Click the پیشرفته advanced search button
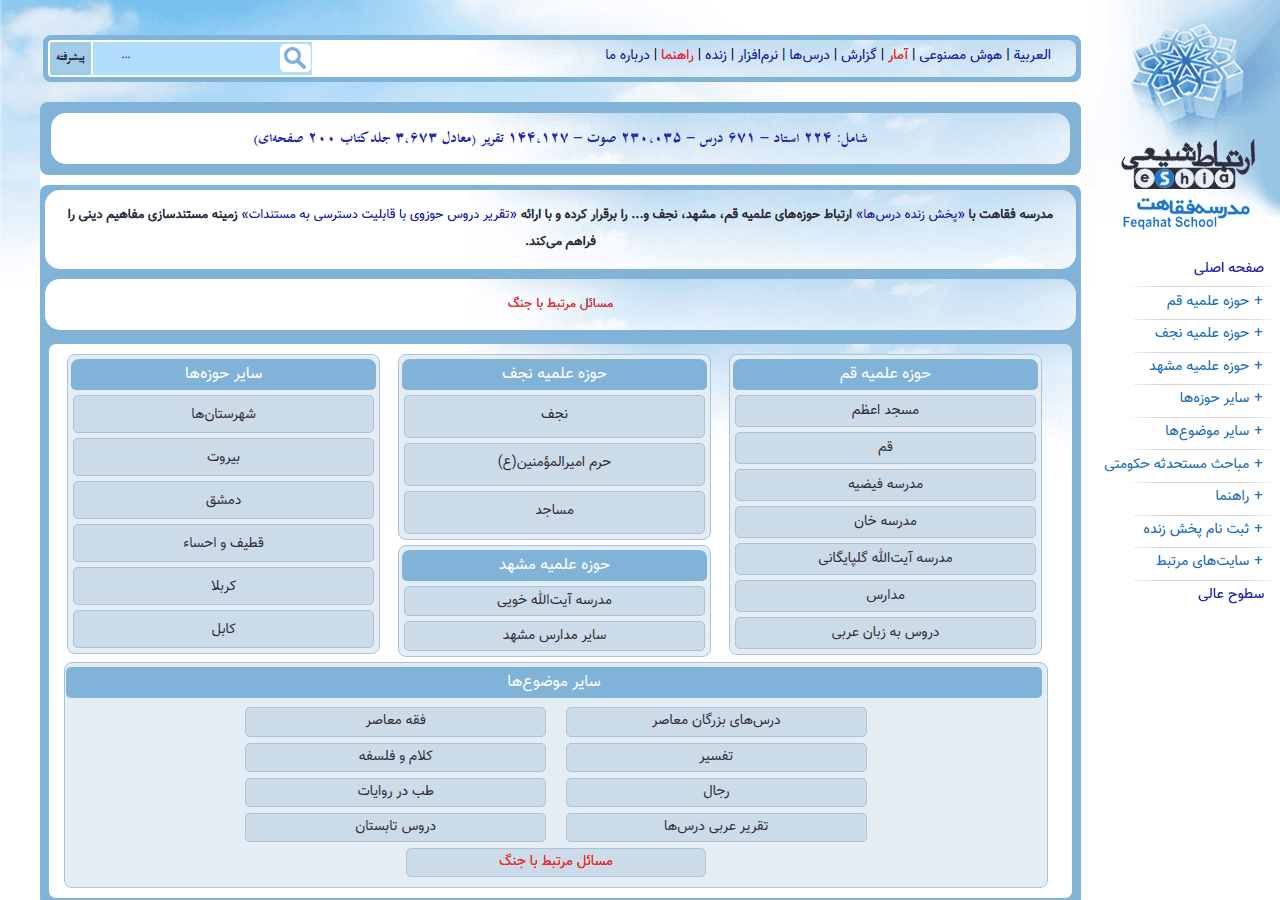Screen dimensions: 1280x900 (x=70, y=58)
